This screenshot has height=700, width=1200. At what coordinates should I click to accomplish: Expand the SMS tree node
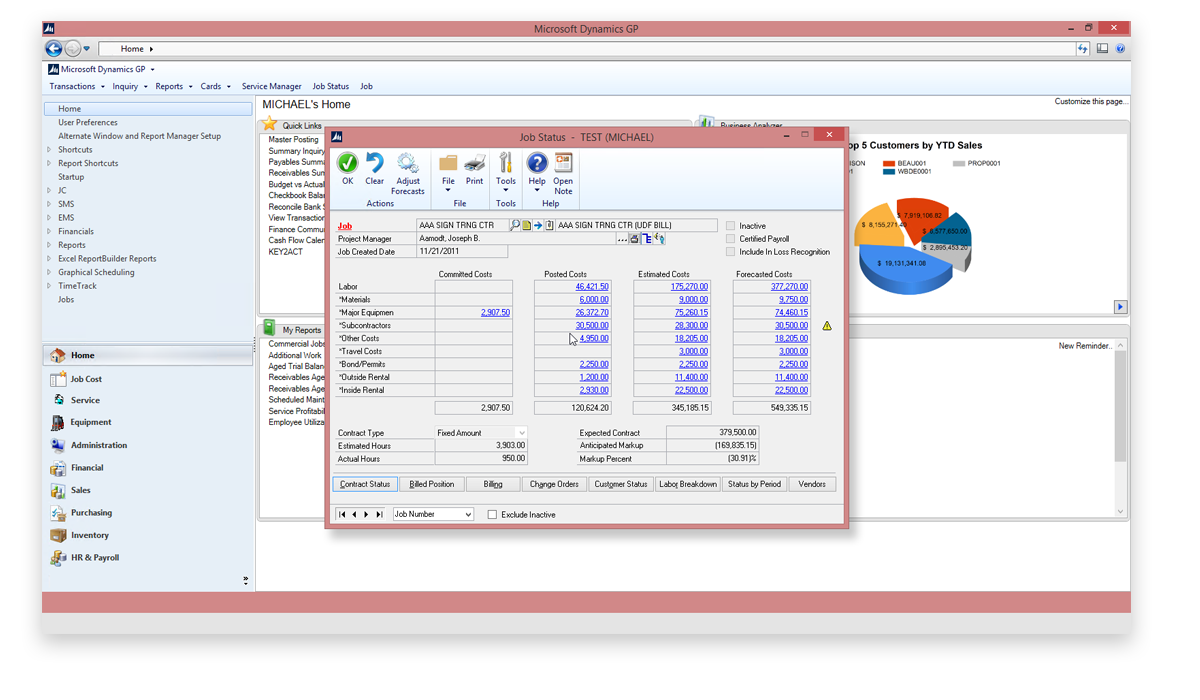[x=49, y=204]
